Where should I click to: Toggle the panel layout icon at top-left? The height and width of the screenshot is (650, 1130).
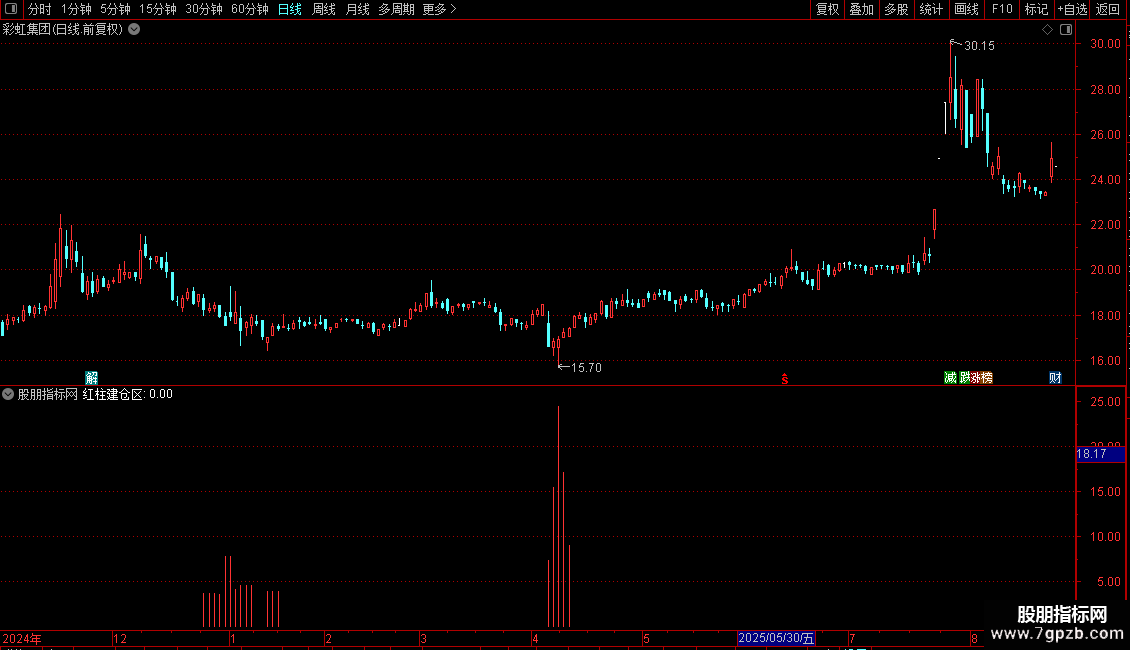(11, 9)
